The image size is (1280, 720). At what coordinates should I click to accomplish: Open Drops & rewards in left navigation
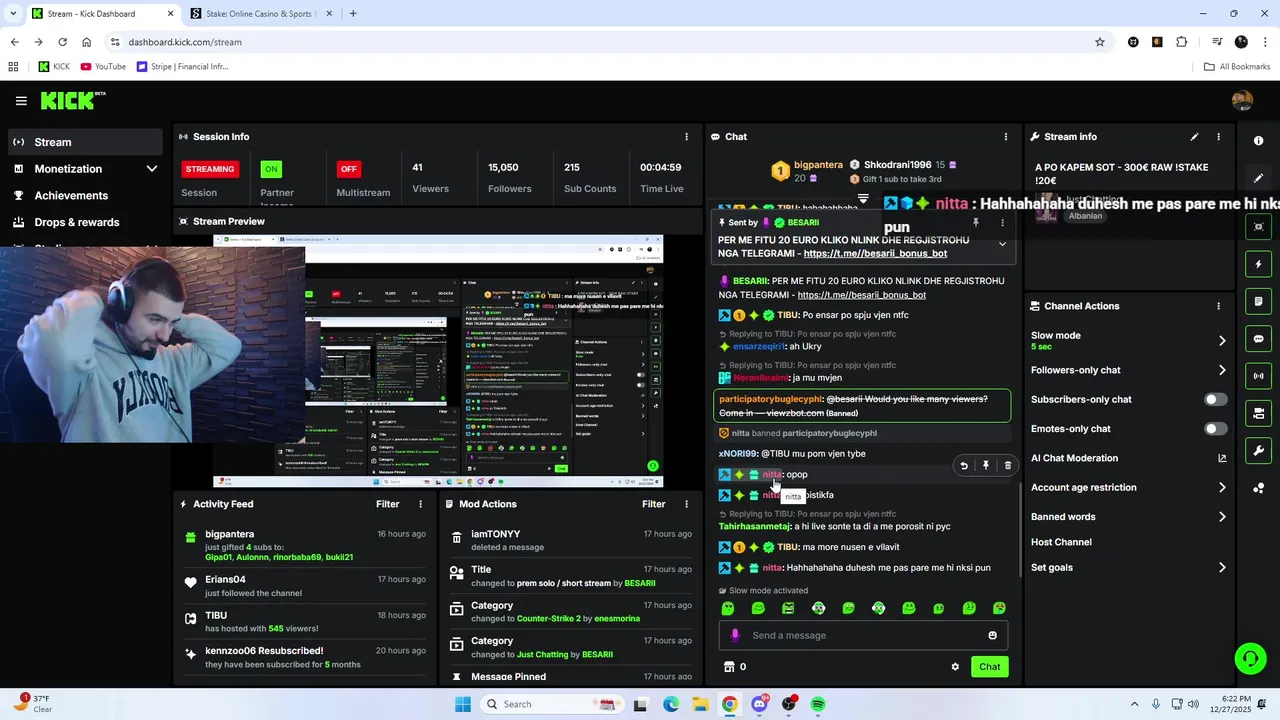click(x=85, y=222)
